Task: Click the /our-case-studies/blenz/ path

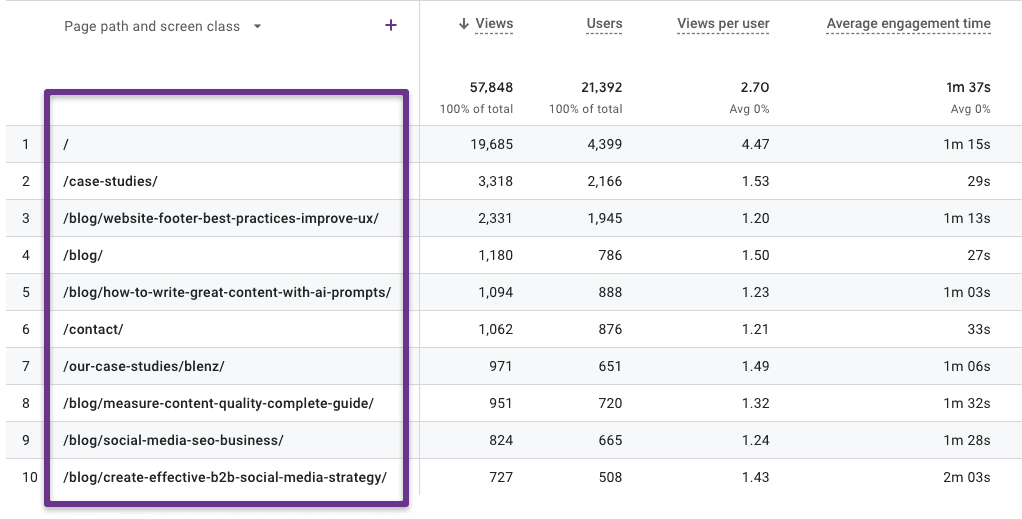Action: (x=143, y=366)
